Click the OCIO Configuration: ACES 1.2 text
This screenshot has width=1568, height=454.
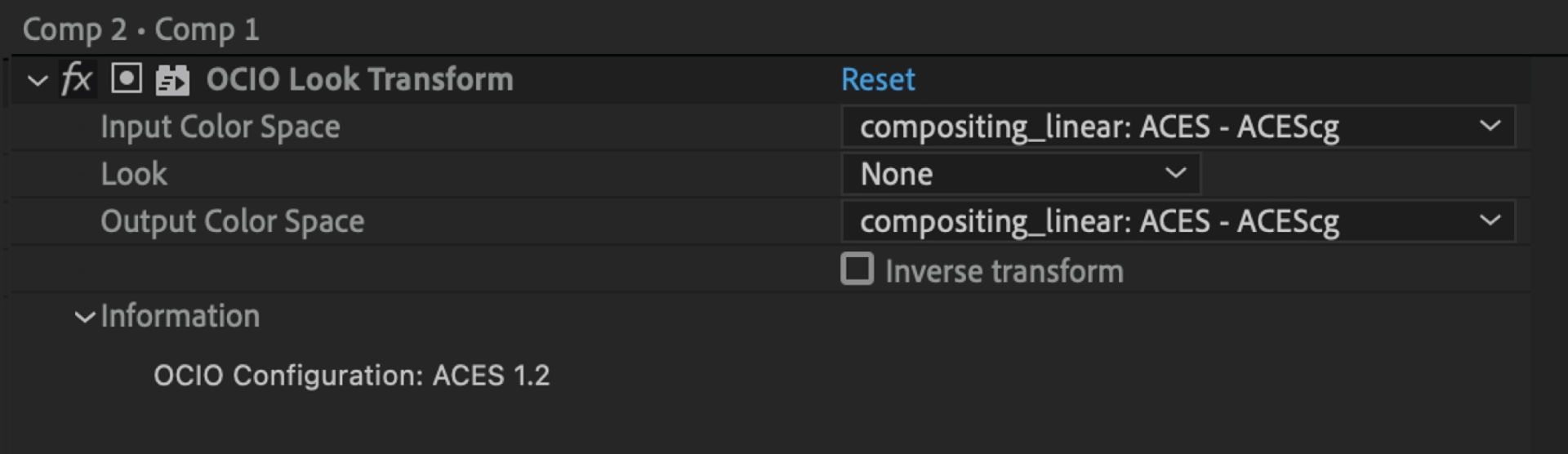(351, 376)
